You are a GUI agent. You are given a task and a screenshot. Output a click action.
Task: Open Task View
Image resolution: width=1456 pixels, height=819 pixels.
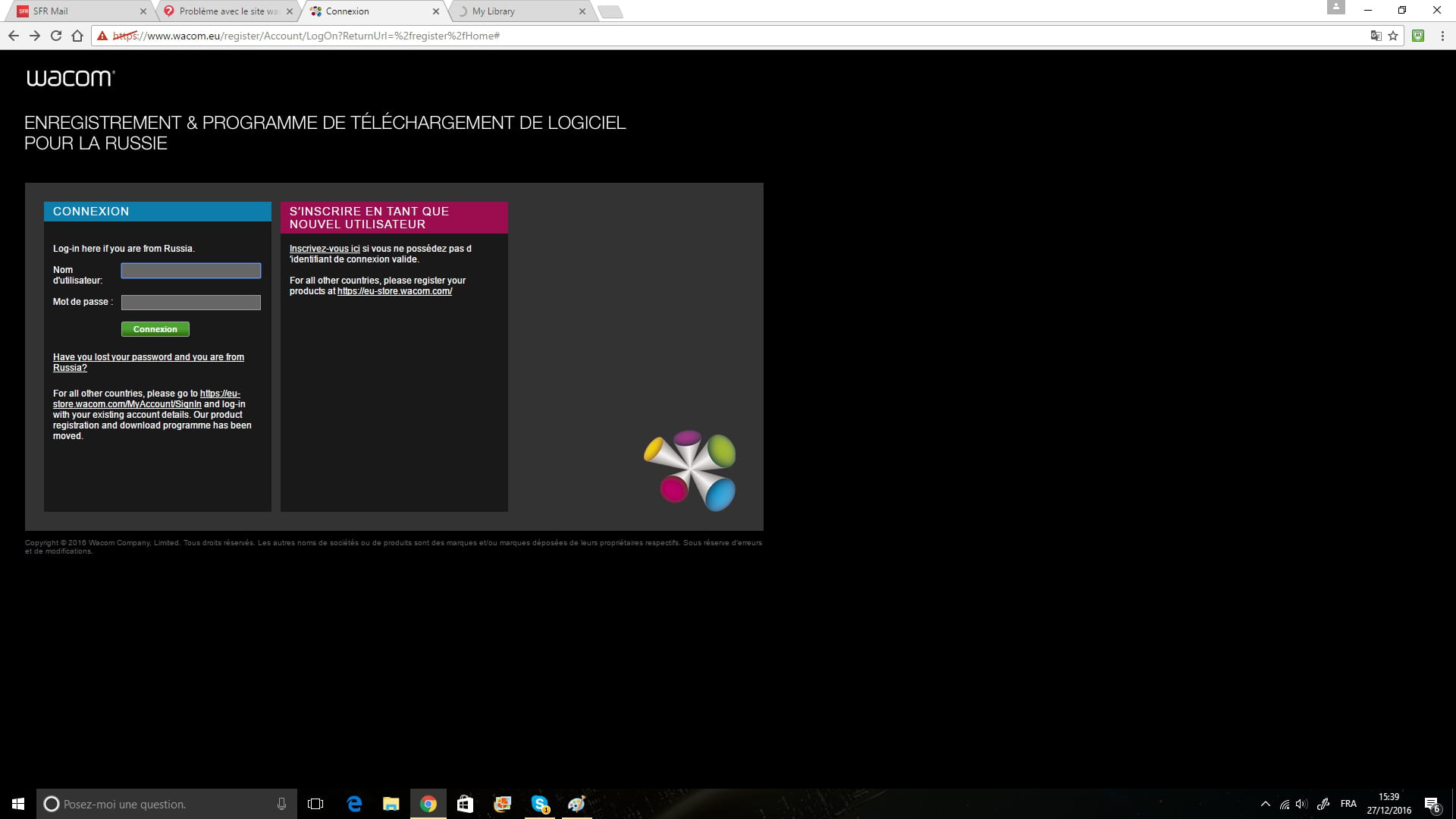click(315, 804)
